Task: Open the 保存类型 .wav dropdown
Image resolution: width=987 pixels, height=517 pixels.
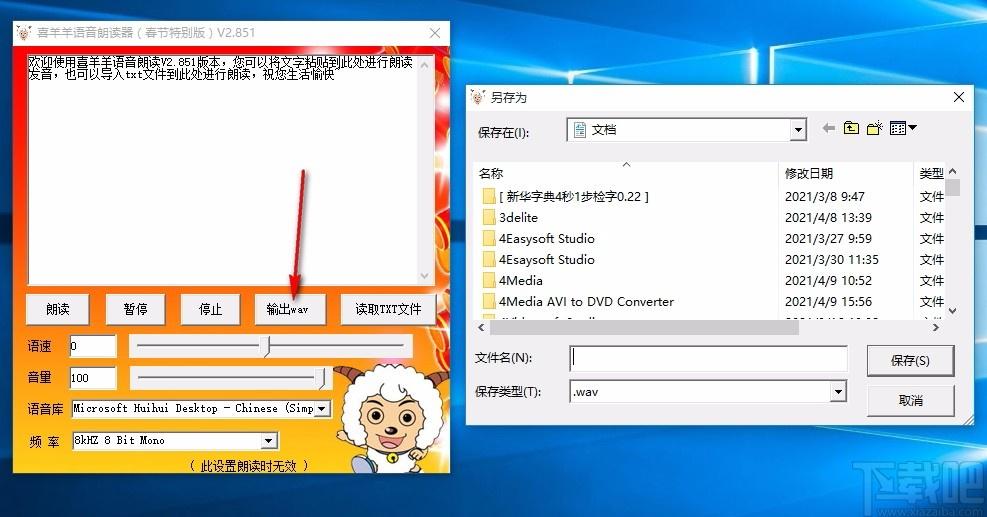Action: 838,392
